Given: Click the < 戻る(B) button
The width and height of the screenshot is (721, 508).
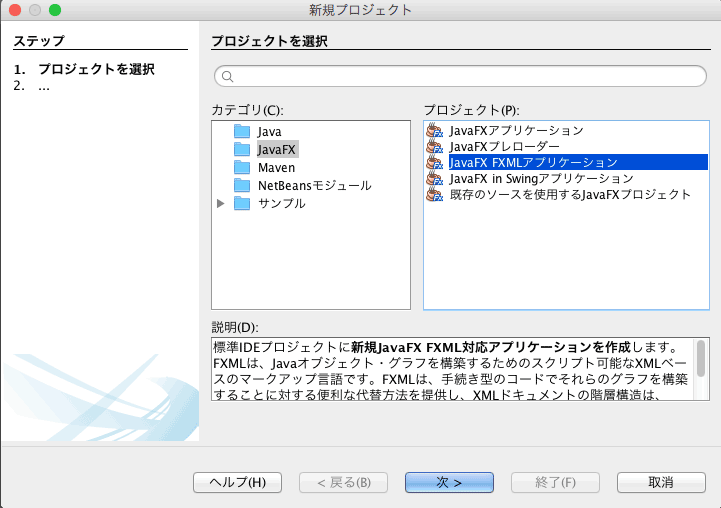Looking at the screenshot, I should coord(343,482).
